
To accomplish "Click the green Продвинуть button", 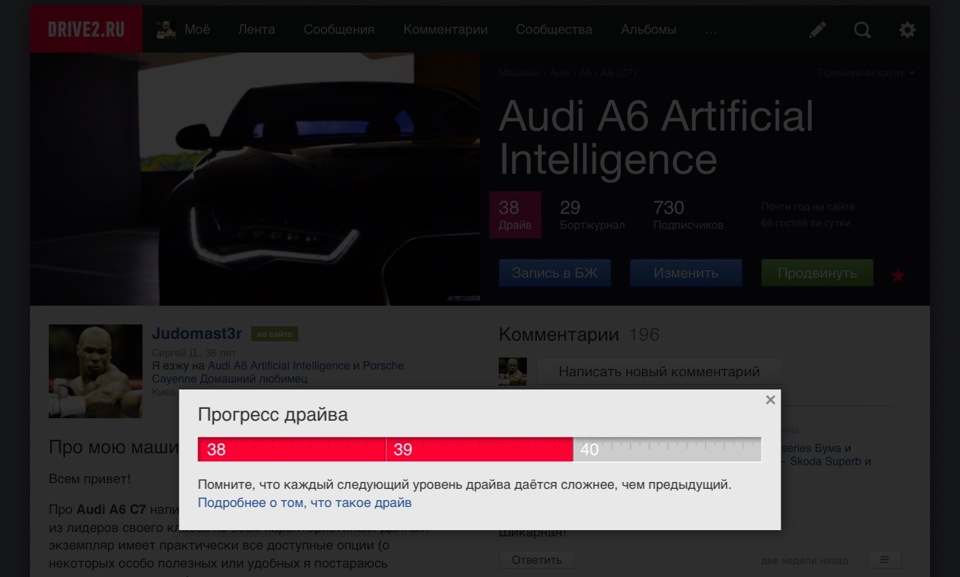I will (817, 273).
